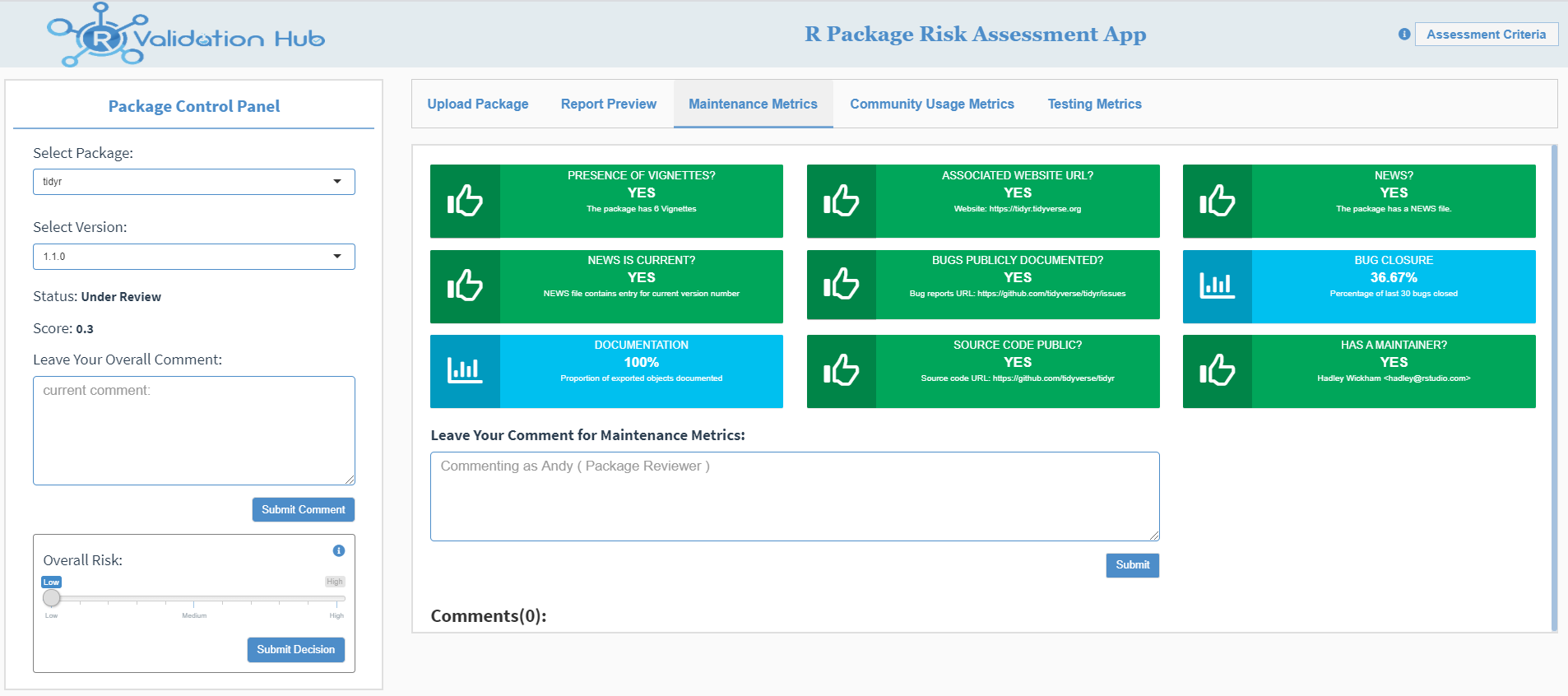Viewport: 1568px width, 696px height.
Task: Click the 'Comments(0):' heading
Action: (489, 616)
